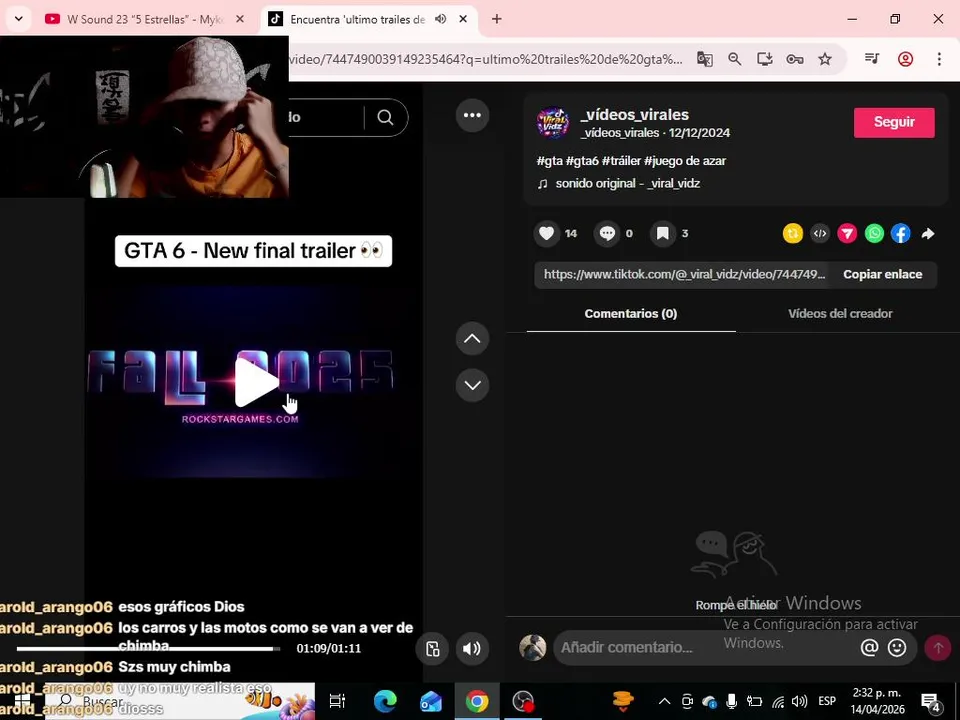
Task: Open the three-dots more options menu
Action: (x=472, y=115)
